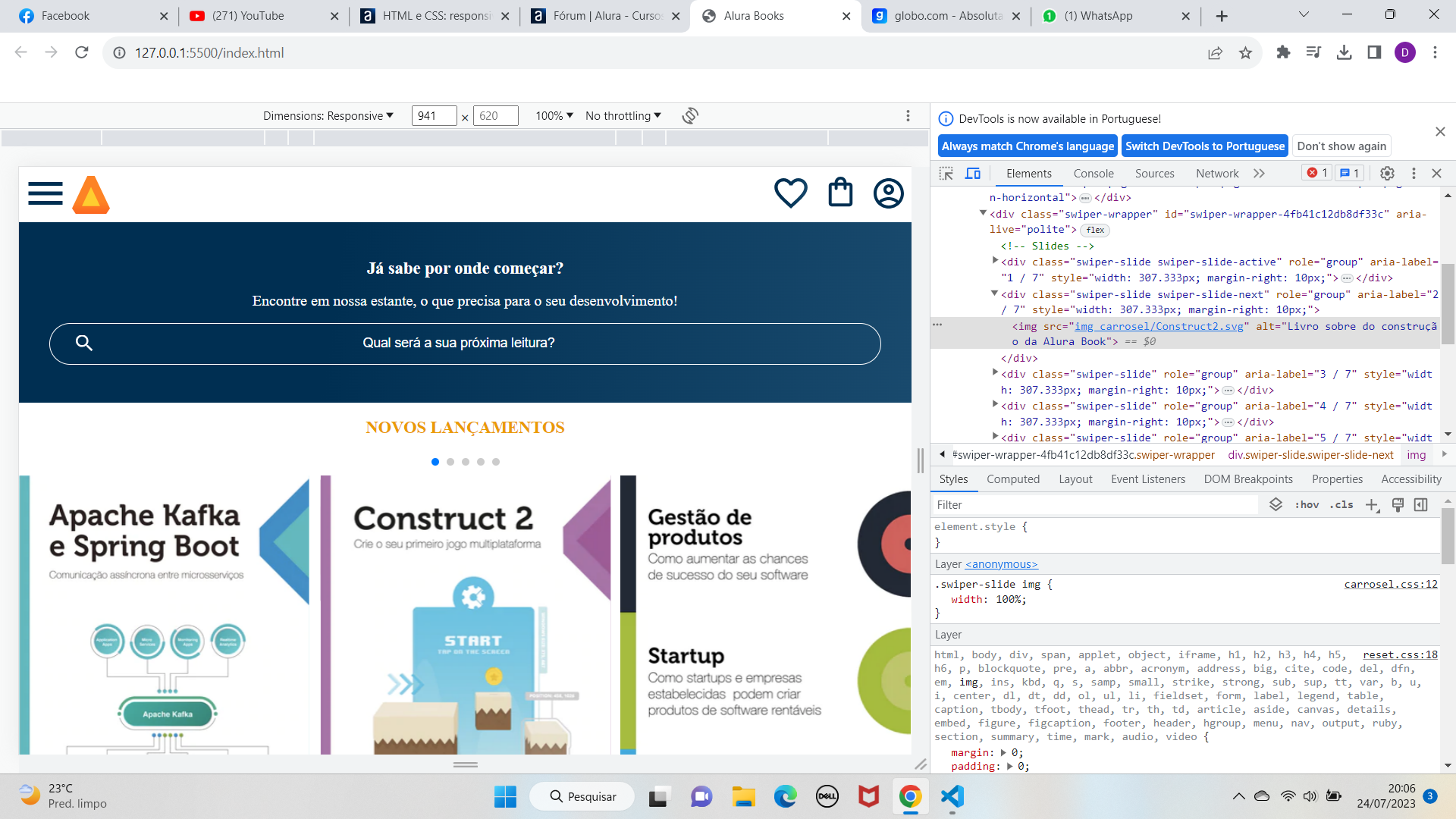Open the shopping bag icon
Image resolution: width=1456 pixels, height=819 pixels.
[x=840, y=193]
